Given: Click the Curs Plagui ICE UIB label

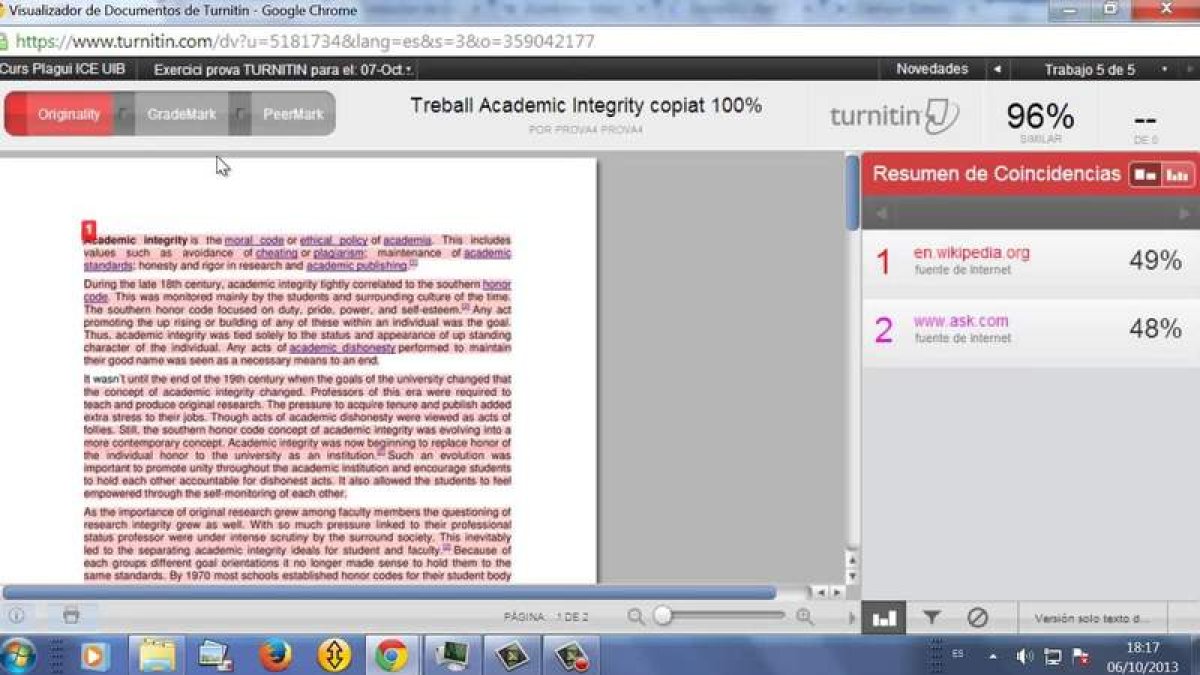Looking at the screenshot, I should [x=63, y=69].
